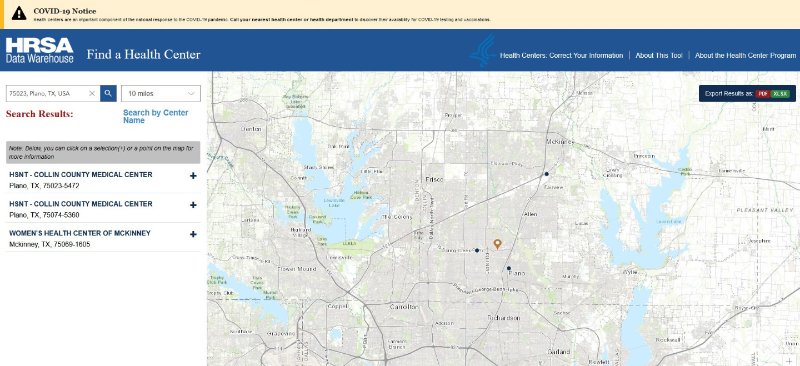The image size is (800, 366).
Task: Expand the HSNT 75074-5360 result plus icon
Action: [x=193, y=205]
